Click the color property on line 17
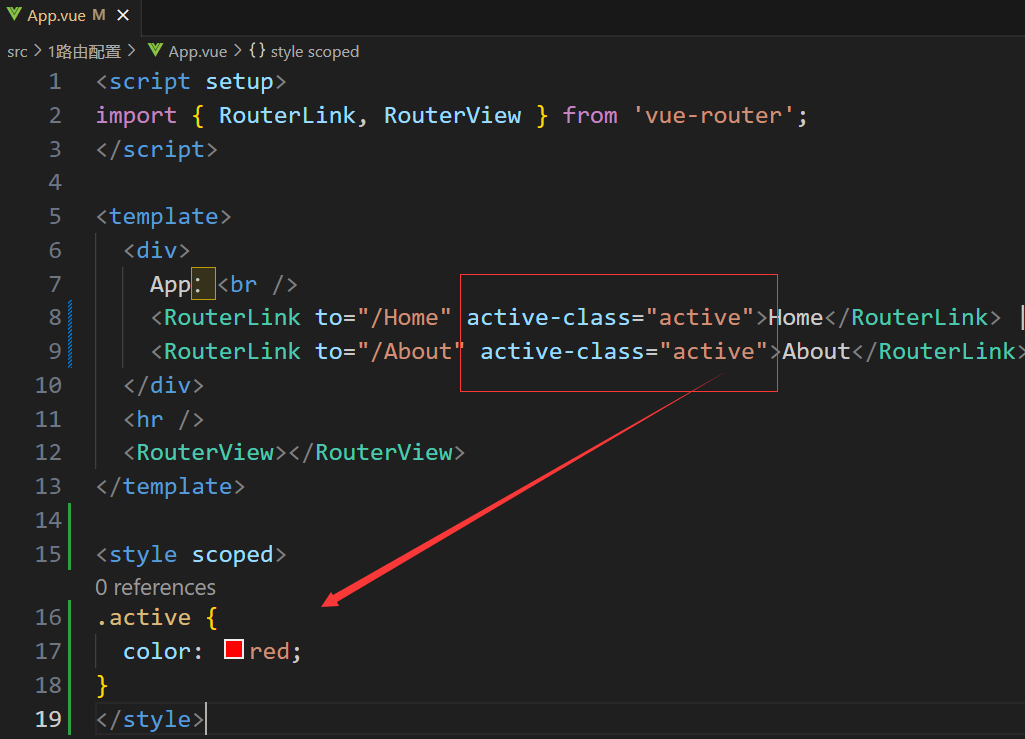Viewport: 1025px width, 739px height. (x=156, y=651)
